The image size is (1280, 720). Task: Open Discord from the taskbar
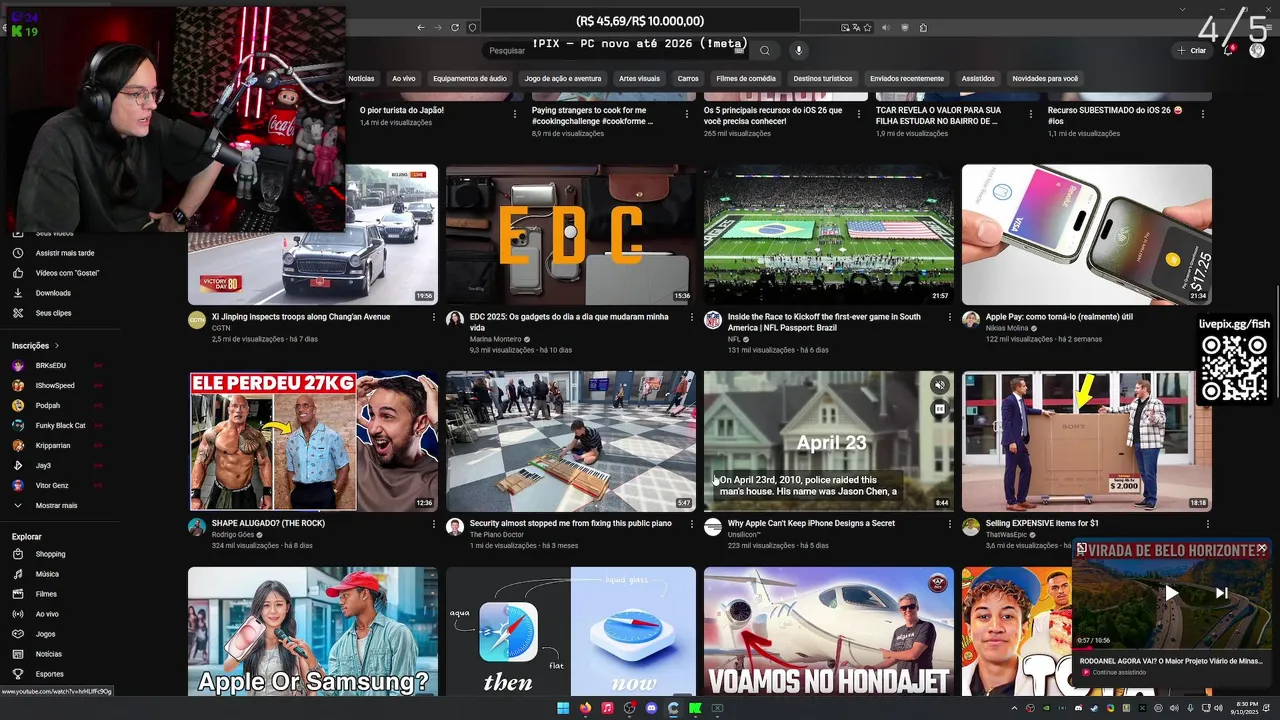[x=651, y=708]
